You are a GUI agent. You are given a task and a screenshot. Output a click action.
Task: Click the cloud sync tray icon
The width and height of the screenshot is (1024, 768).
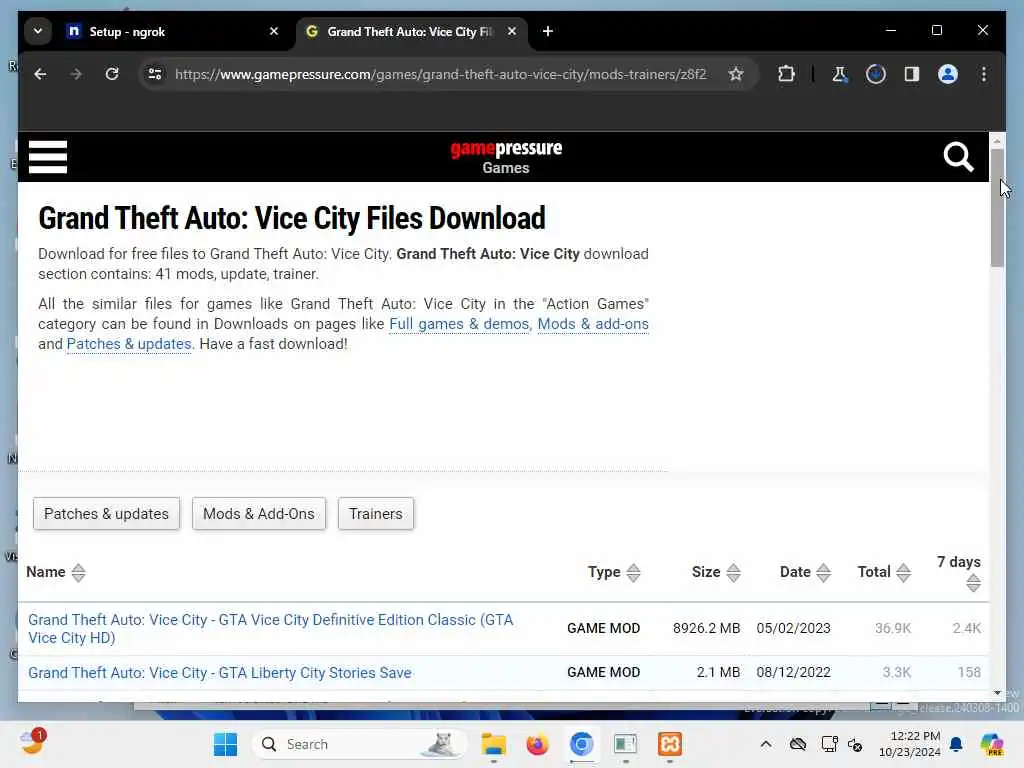798,744
